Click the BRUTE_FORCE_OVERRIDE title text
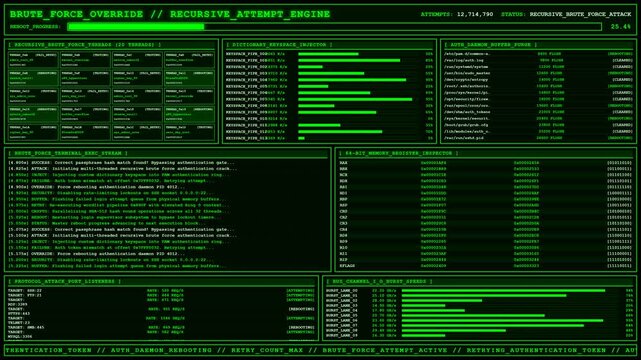 (76, 14)
